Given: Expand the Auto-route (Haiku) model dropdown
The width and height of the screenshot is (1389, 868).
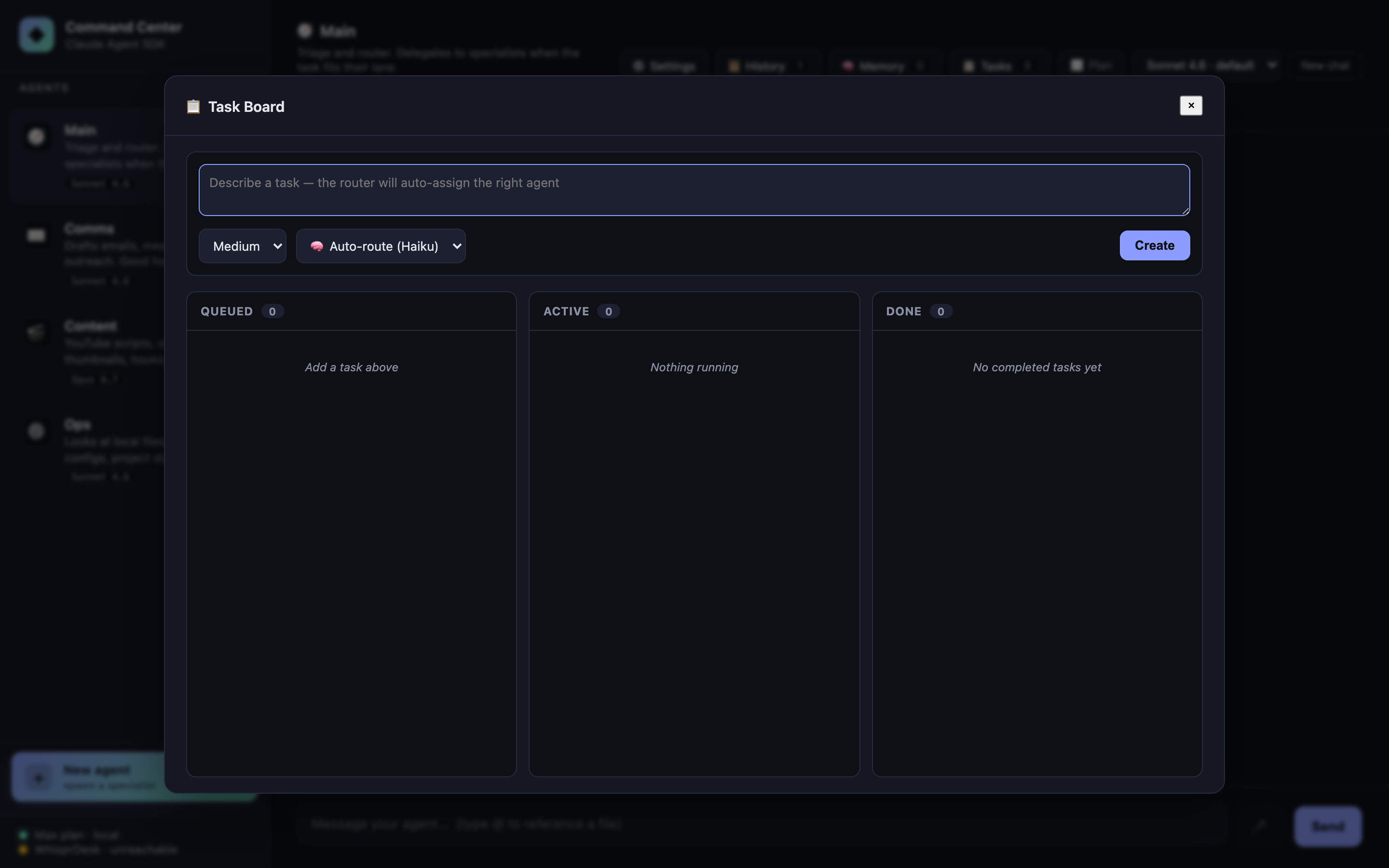Looking at the screenshot, I should pos(381,246).
